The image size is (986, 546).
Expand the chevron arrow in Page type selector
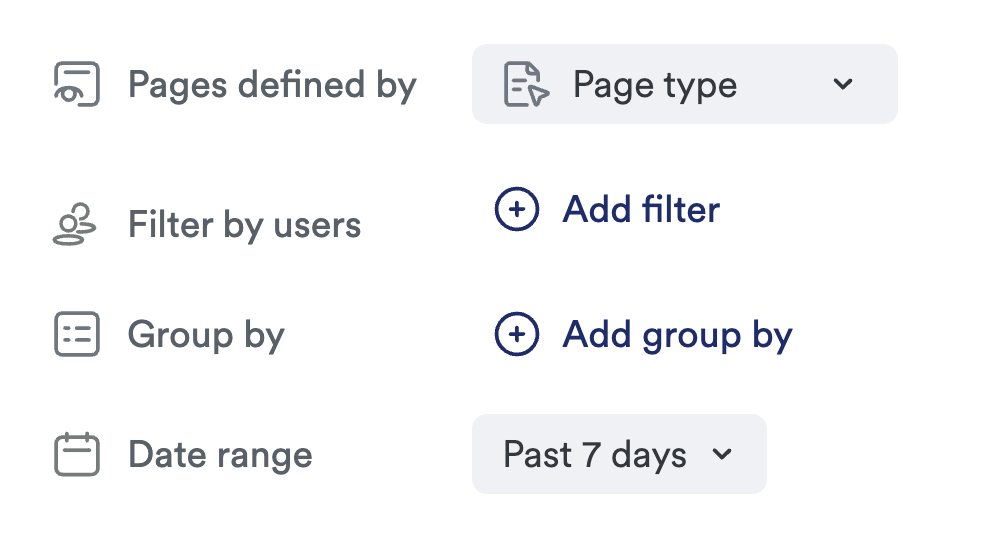coord(843,85)
